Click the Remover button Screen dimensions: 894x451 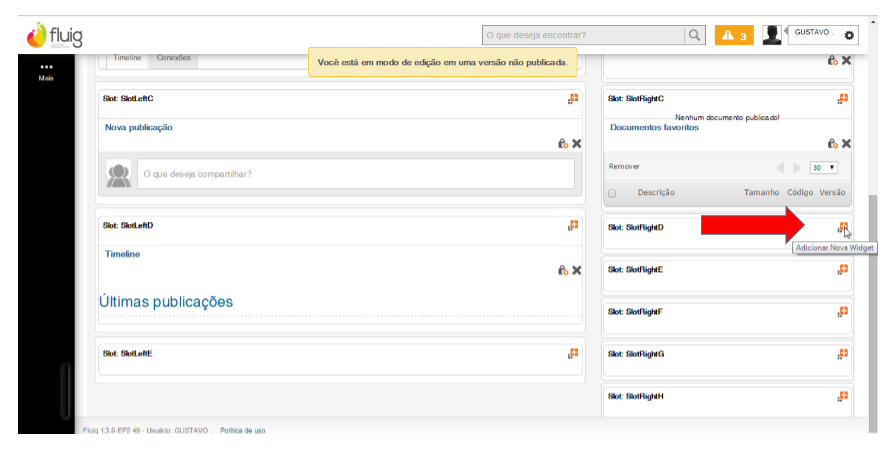624,167
